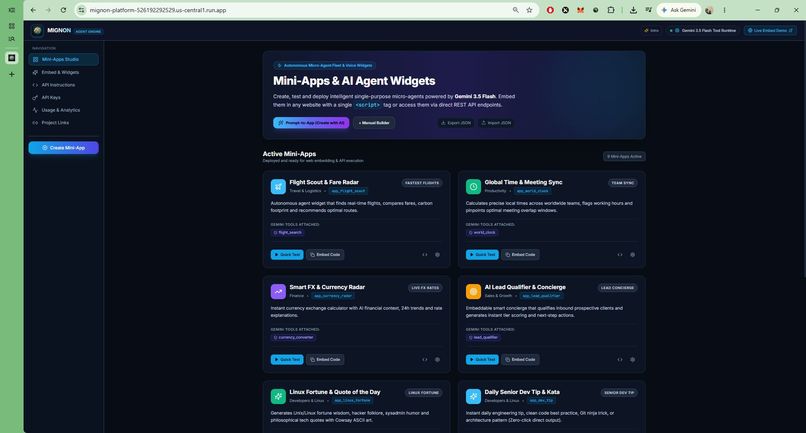Viewport: 806px width, 433px height.
Task: Add a new tab with the plus icon
Action: [12, 74]
